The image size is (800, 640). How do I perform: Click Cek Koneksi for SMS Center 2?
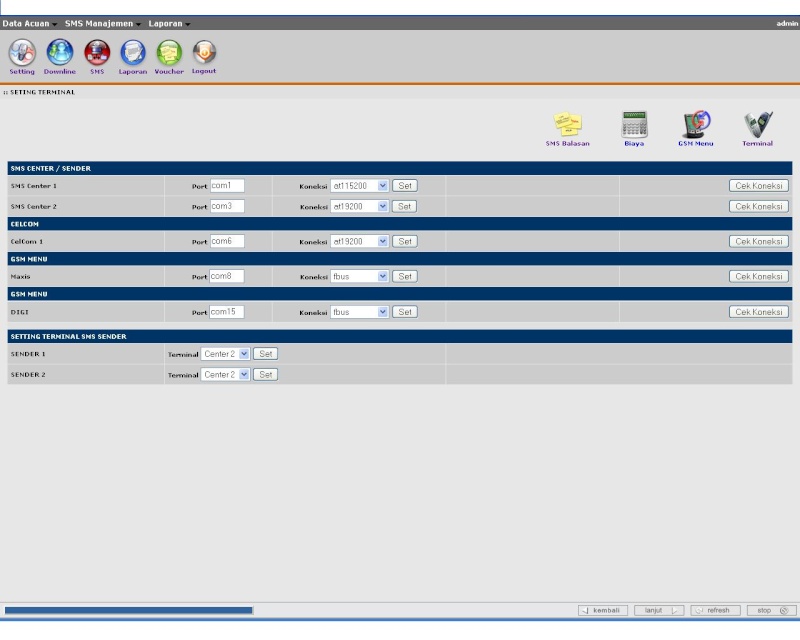tap(759, 206)
